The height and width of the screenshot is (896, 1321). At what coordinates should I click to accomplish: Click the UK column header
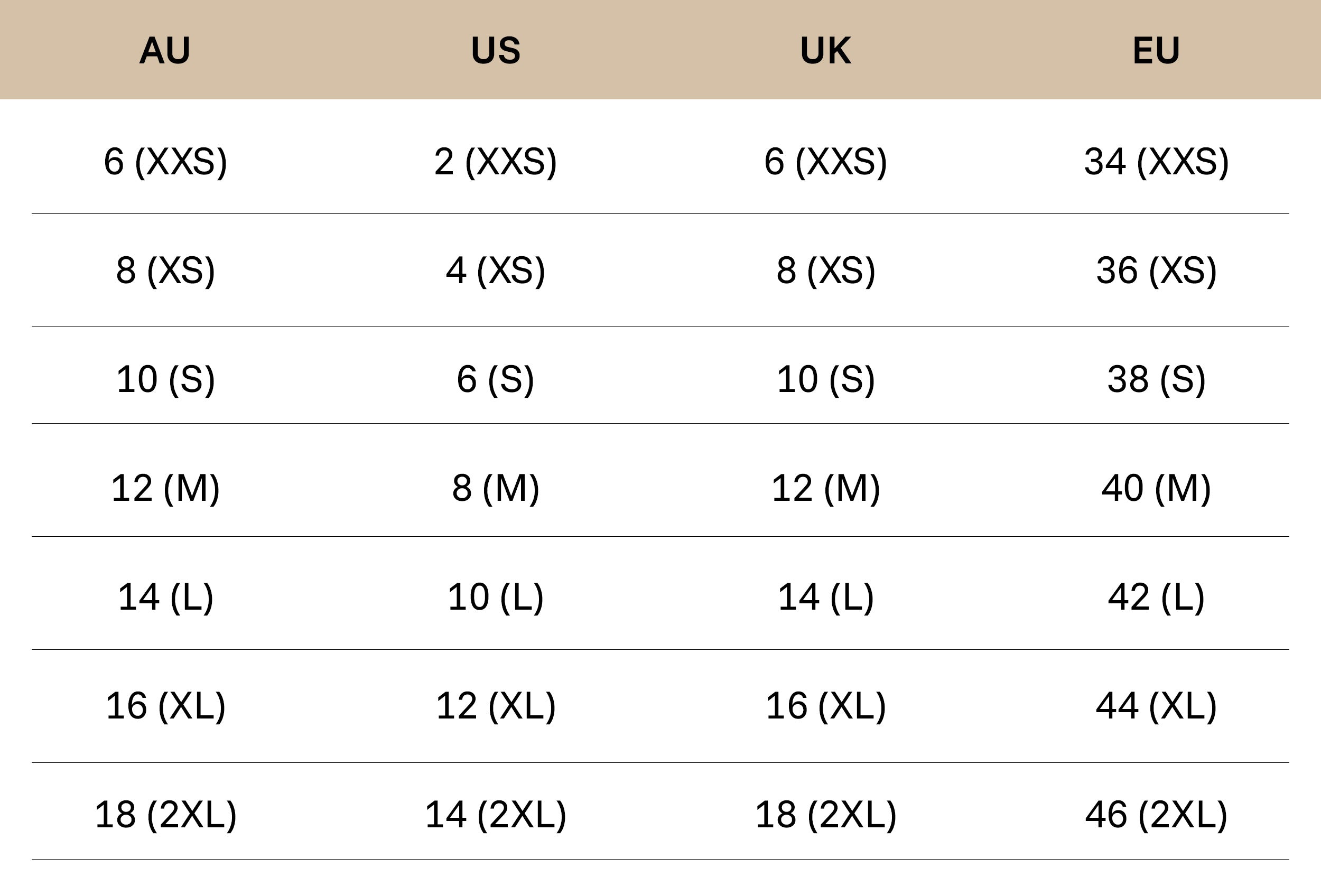pos(825,50)
